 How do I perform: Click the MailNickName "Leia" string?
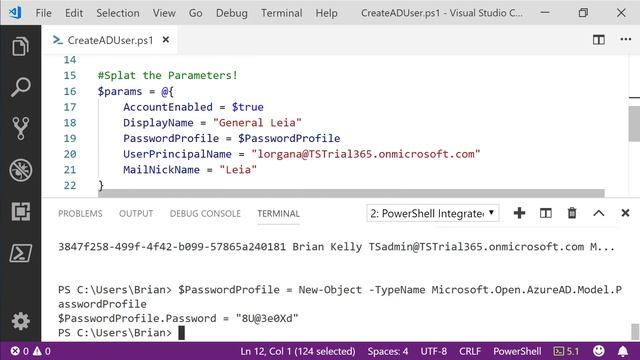coord(238,170)
